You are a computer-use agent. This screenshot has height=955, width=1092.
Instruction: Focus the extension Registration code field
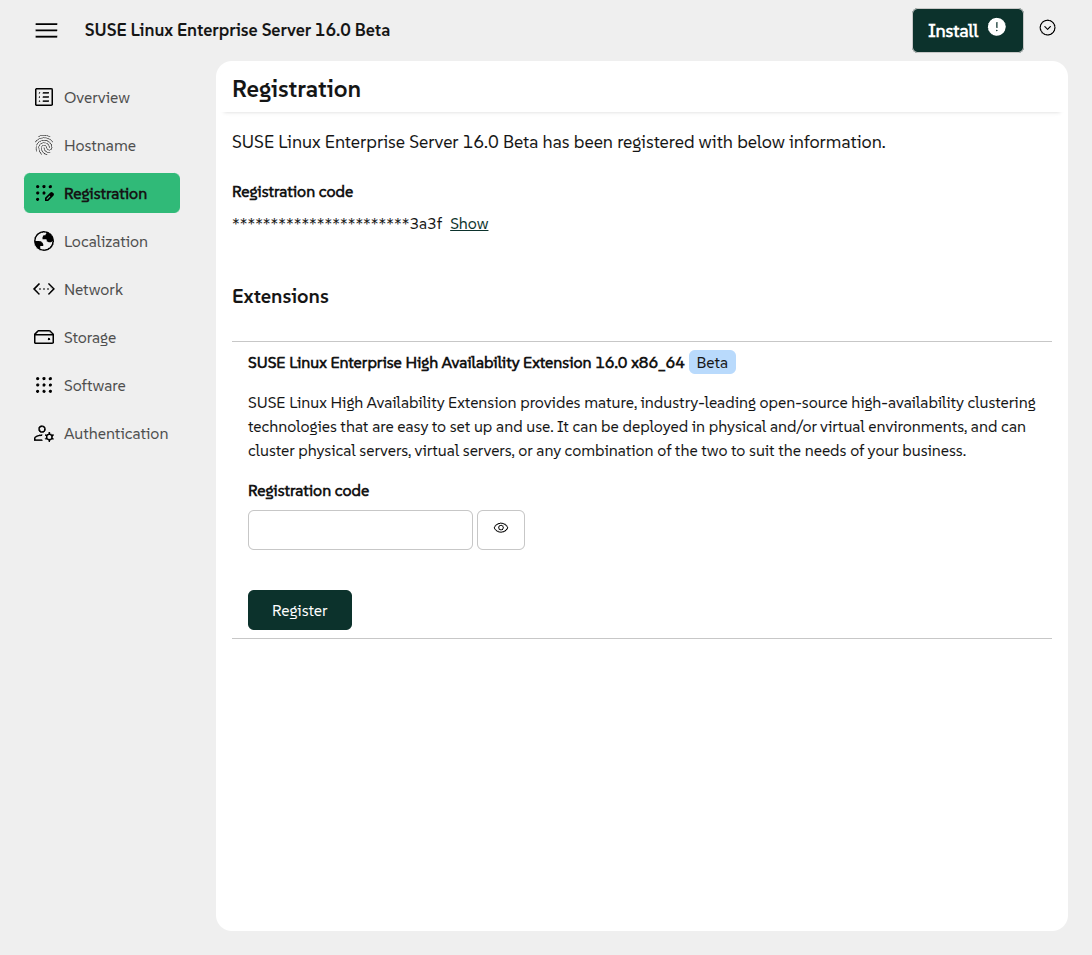[x=360, y=529]
